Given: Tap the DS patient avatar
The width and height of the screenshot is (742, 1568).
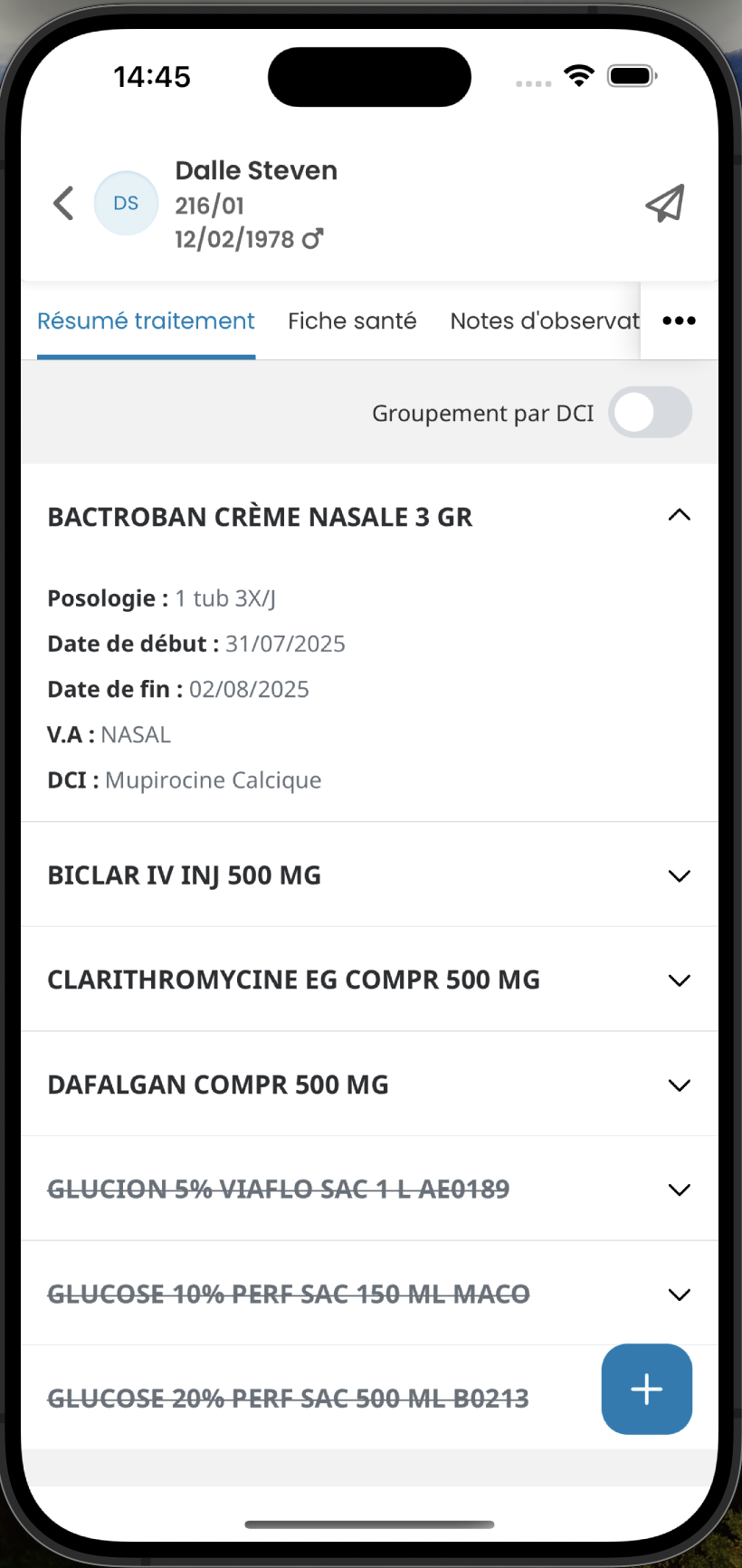Looking at the screenshot, I should (x=126, y=204).
